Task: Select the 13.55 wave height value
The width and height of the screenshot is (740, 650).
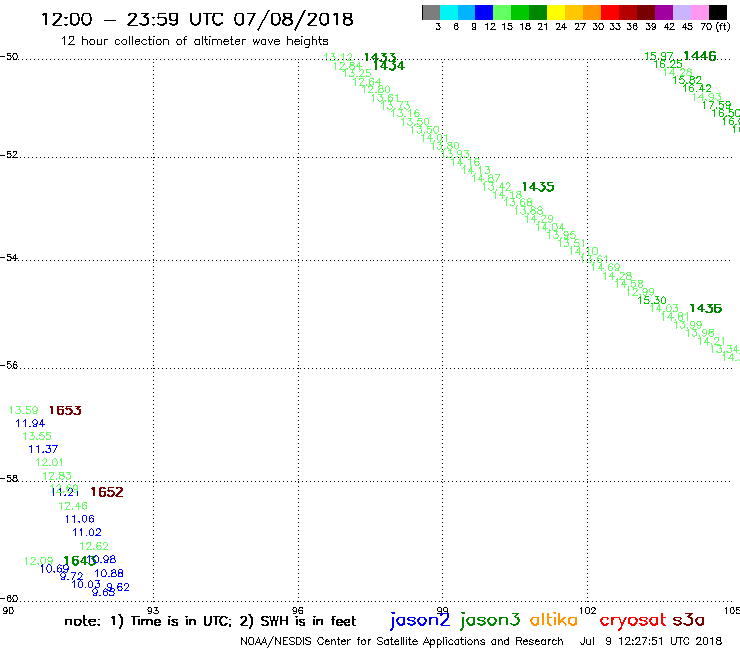Action: click(37, 436)
